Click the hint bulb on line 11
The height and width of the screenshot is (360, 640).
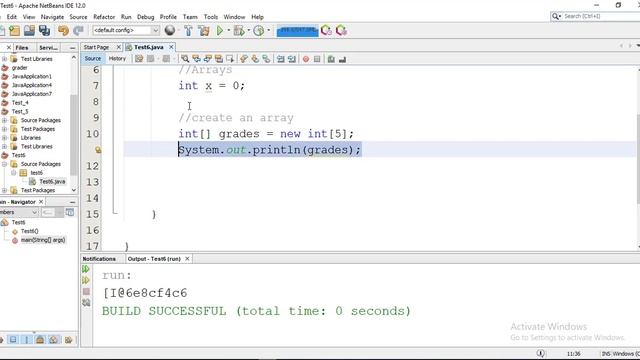click(98, 150)
